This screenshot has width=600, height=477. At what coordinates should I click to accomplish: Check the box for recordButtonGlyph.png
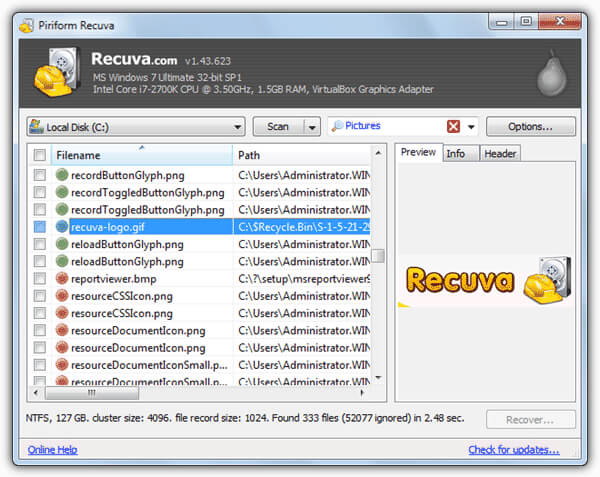[x=39, y=175]
